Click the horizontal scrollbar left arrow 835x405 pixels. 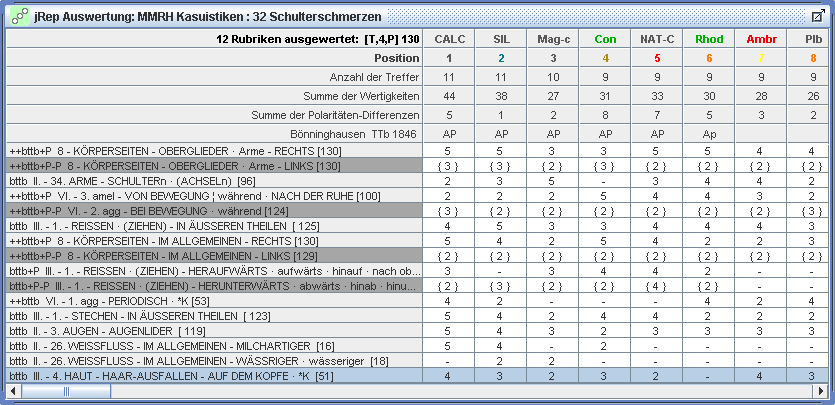pyautogui.click(x=13, y=391)
